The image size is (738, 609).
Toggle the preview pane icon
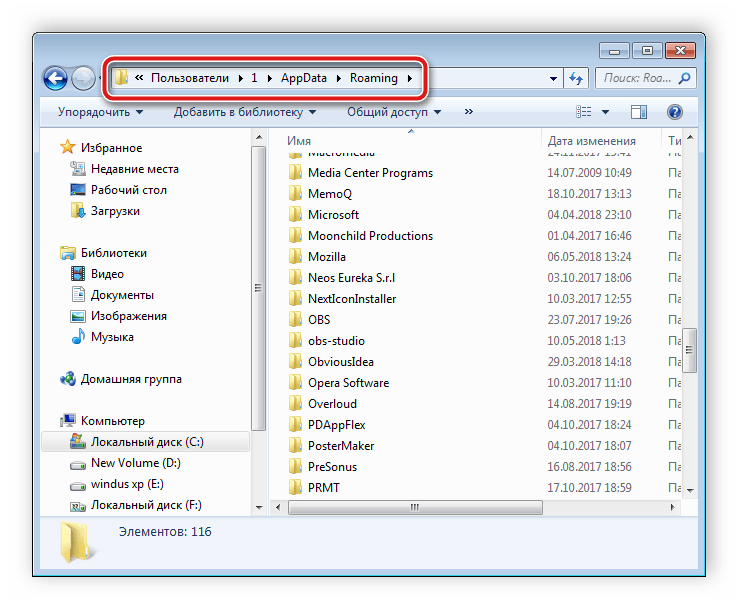tap(639, 112)
